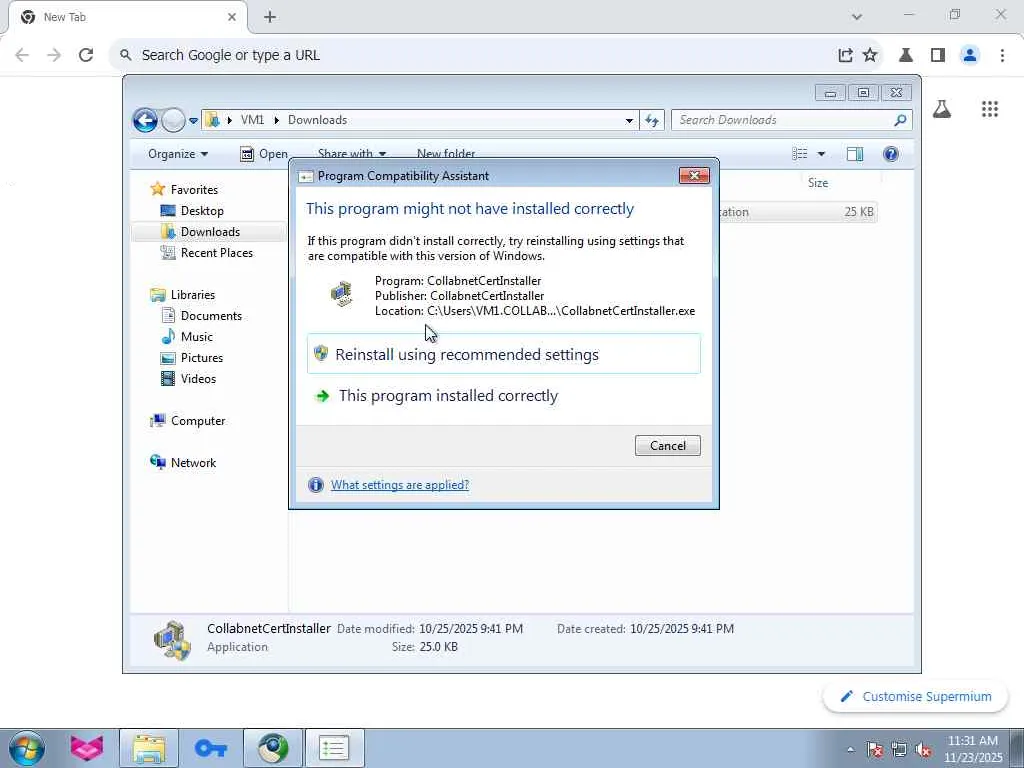Open the Videos library
The image size is (1024, 768).
[x=189, y=379]
